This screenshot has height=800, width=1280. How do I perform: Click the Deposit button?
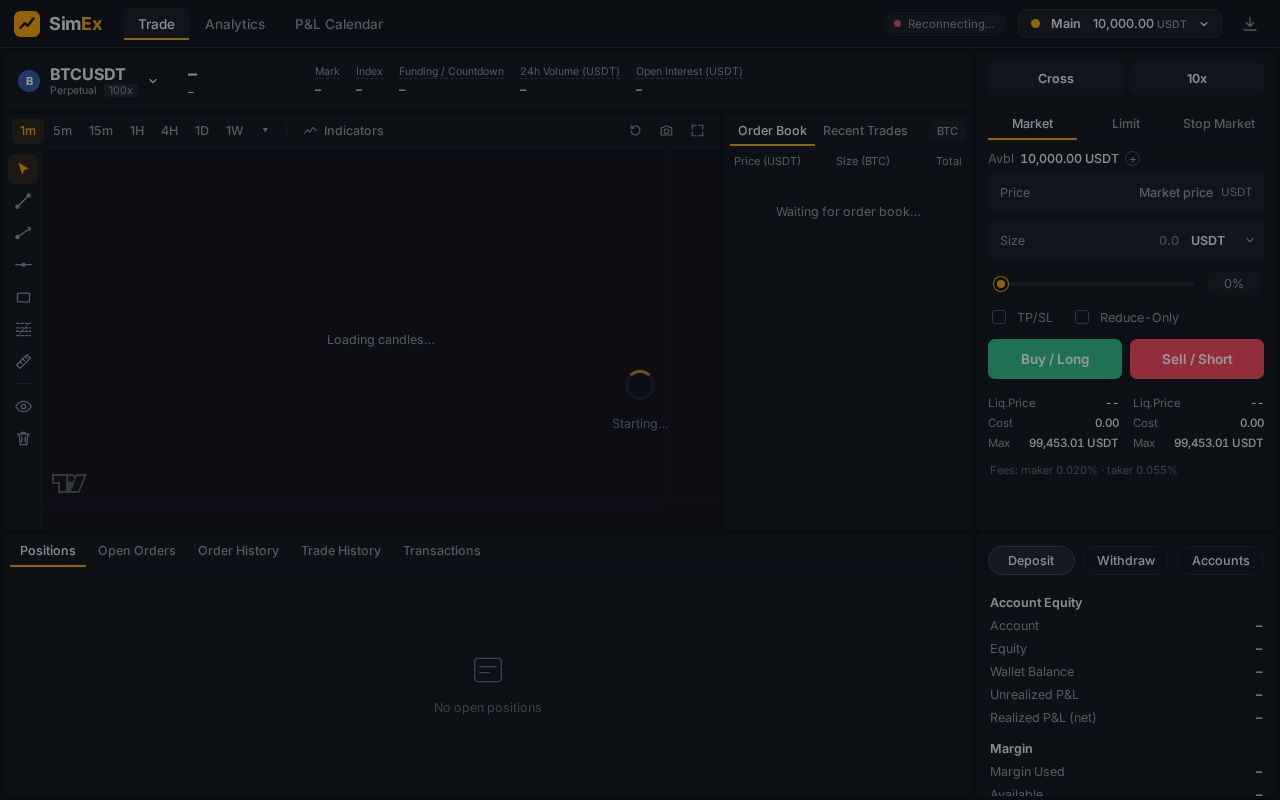click(x=1031, y=561)
